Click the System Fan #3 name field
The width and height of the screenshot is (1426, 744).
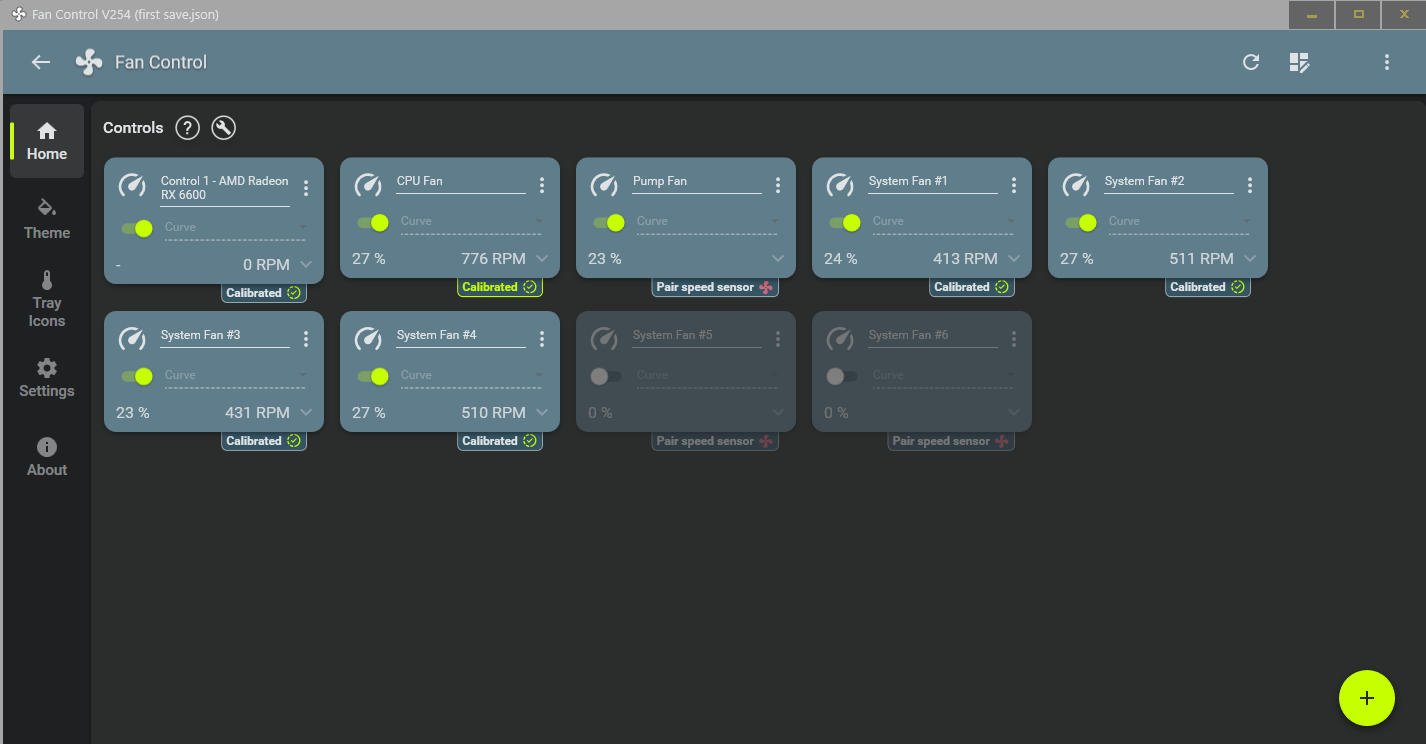[x=225, y=336]
